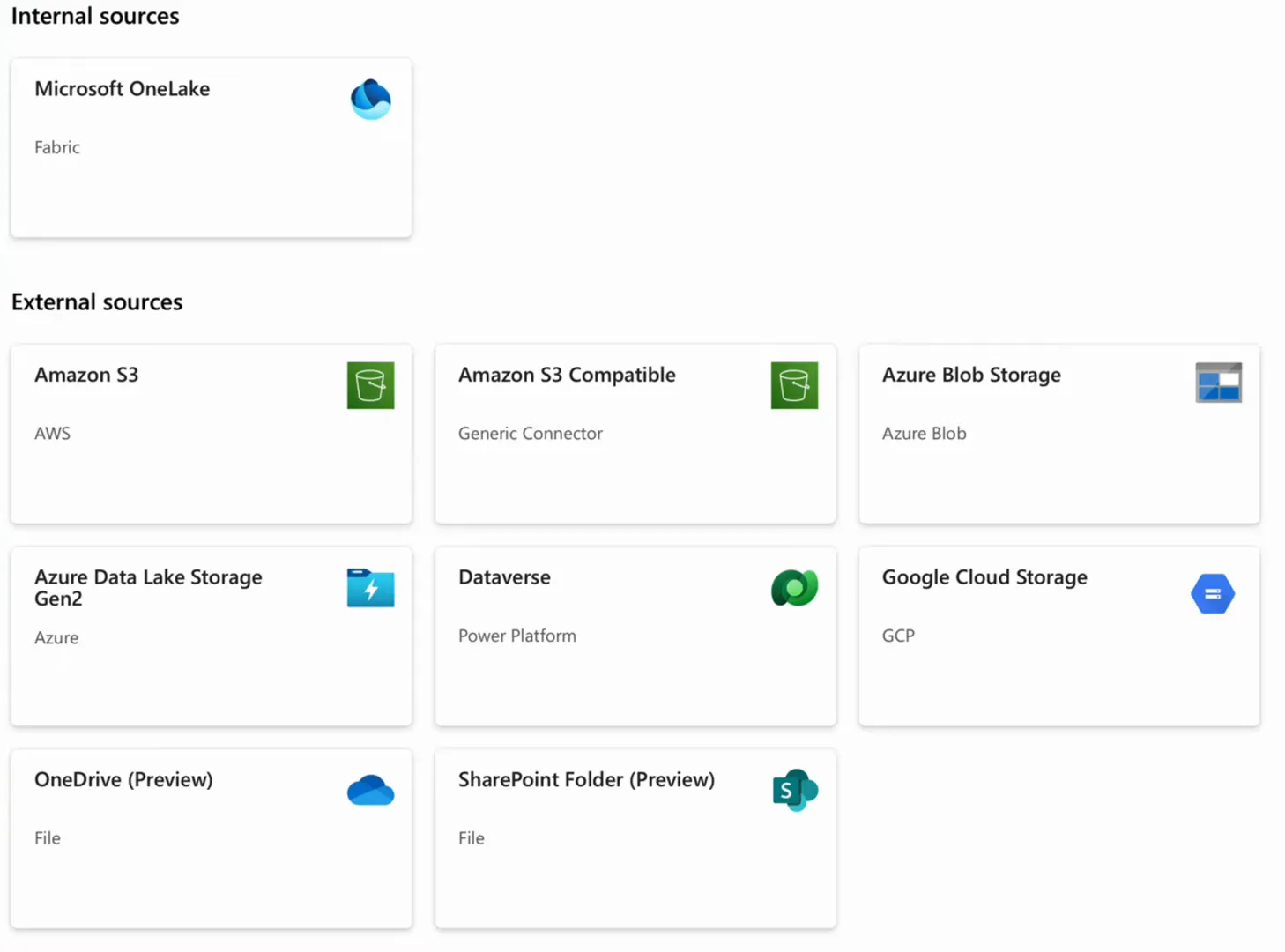Pick the OneDrive (Preview) title

point(123,780)
